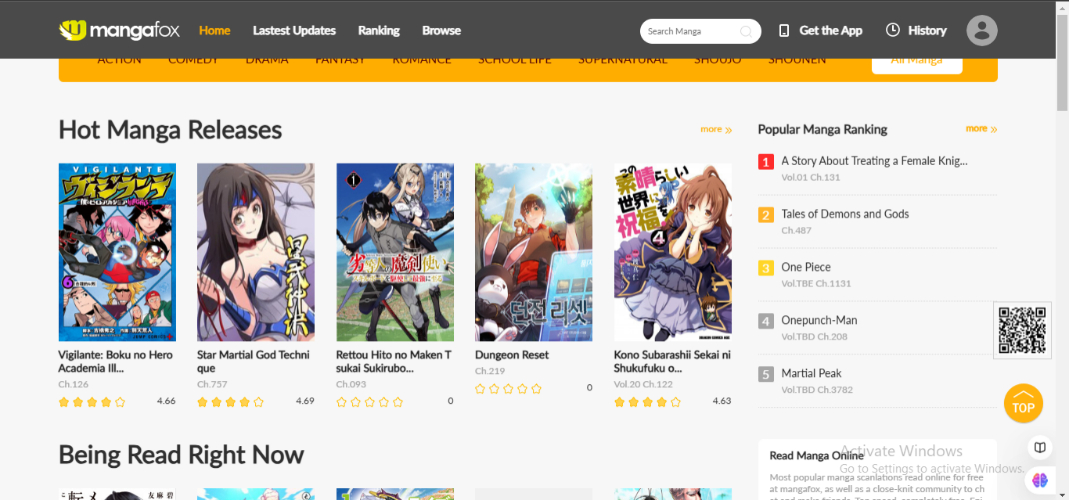Screen dimensions: 1069x500
Task: Click the QR code image
Action: click(x=1022, y=330)
